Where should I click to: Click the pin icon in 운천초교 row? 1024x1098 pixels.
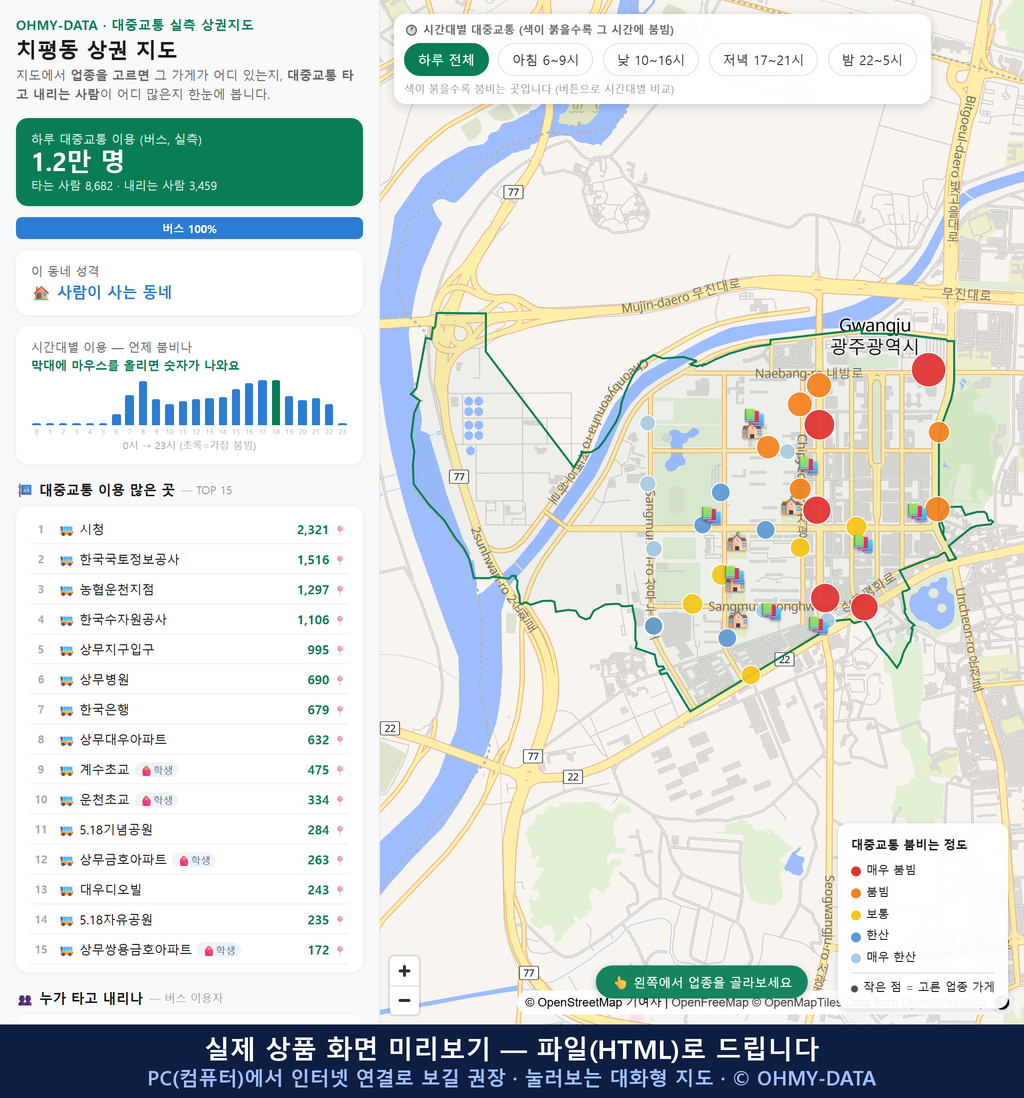coord(340,800)
